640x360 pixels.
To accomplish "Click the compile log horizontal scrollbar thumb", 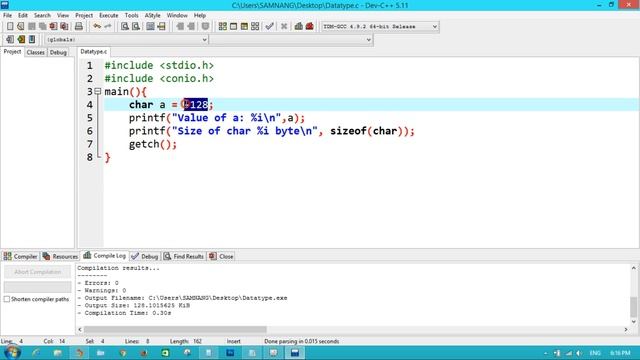I will 175,329.
